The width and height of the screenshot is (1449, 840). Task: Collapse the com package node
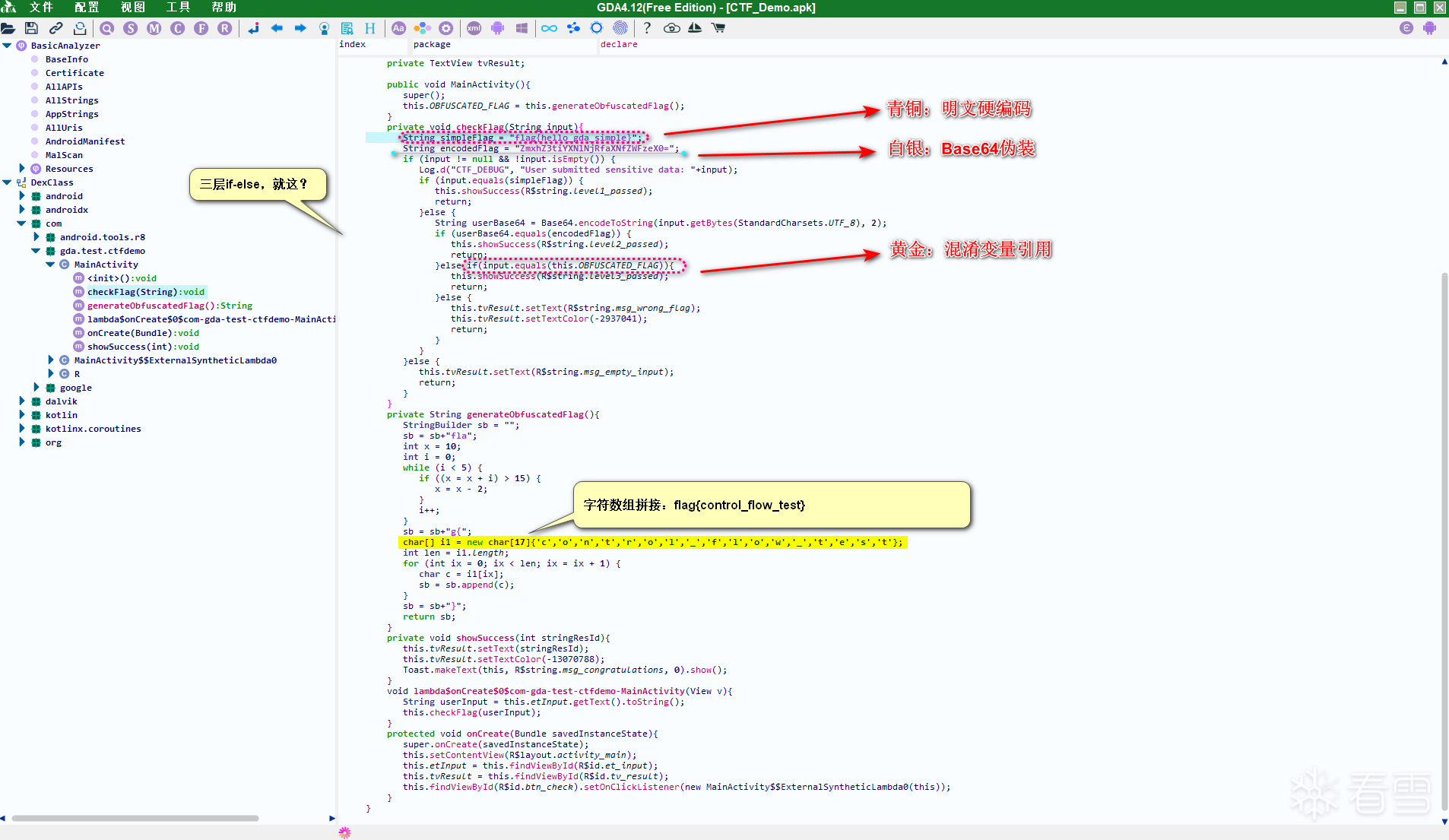tap(21, 223)
